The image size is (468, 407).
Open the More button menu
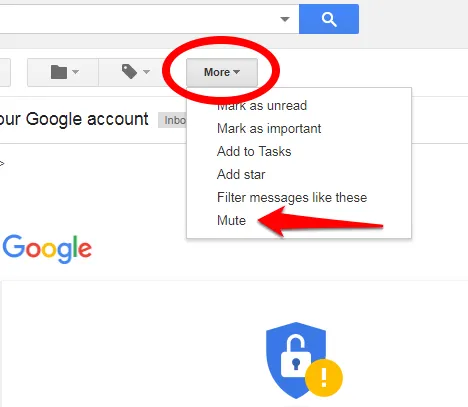pos(222,72)
